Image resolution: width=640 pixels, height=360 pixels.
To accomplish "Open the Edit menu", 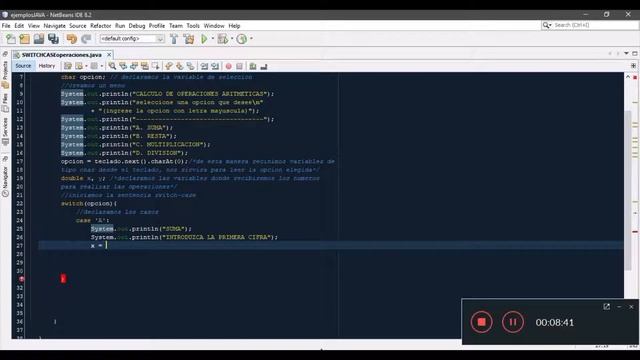I will tap(19, 26).
